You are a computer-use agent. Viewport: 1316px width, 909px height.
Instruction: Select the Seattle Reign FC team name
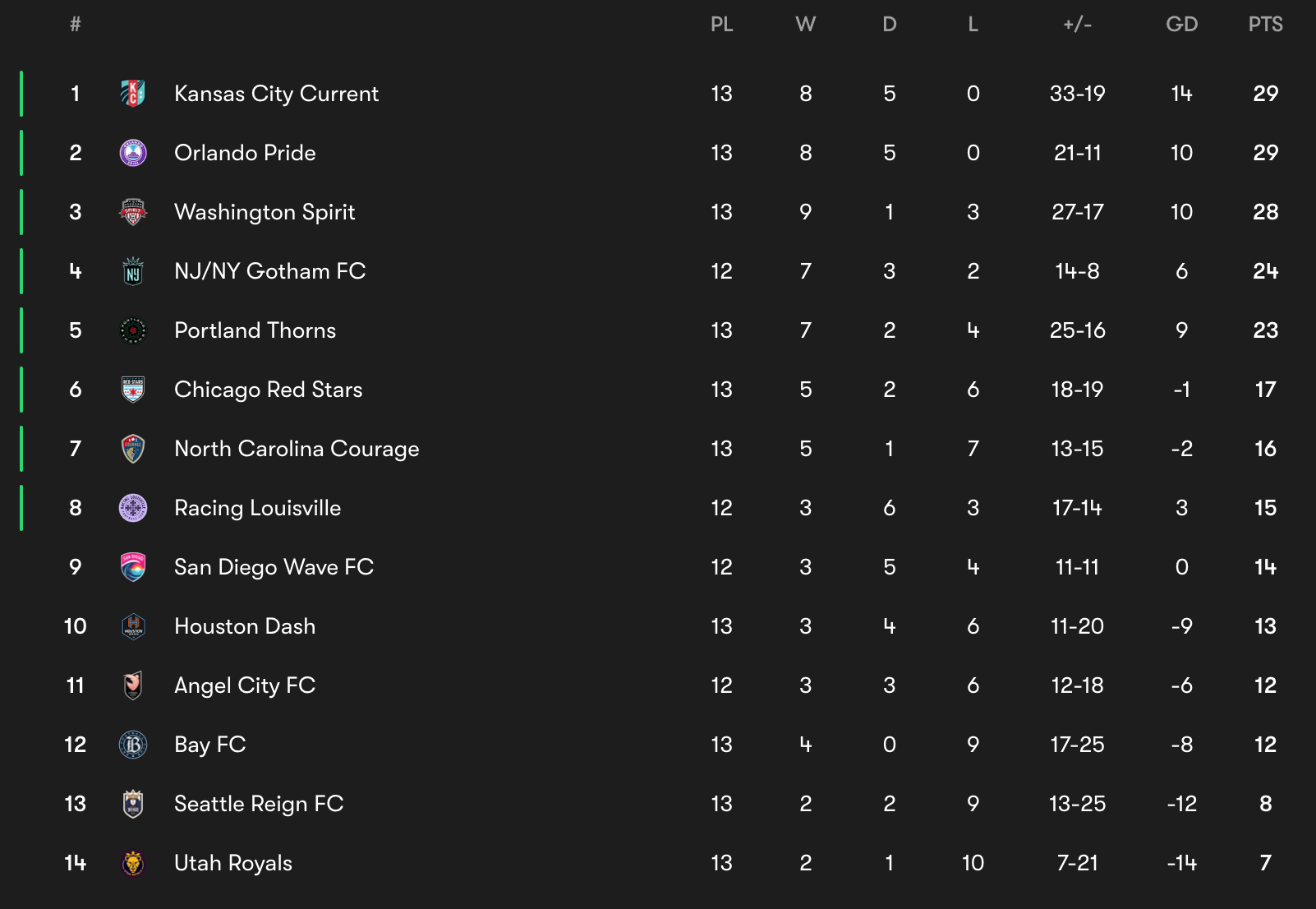click(259, 804)
